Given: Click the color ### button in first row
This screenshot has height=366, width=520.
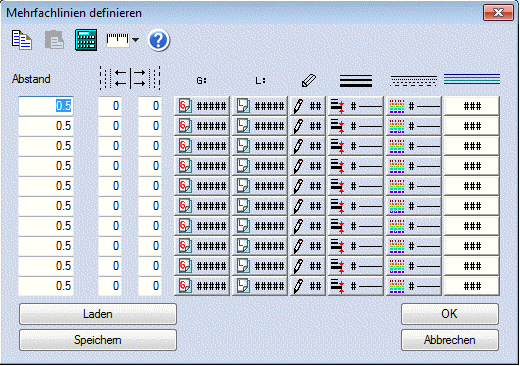Looking at the screenshot, I should click(472, 106).
